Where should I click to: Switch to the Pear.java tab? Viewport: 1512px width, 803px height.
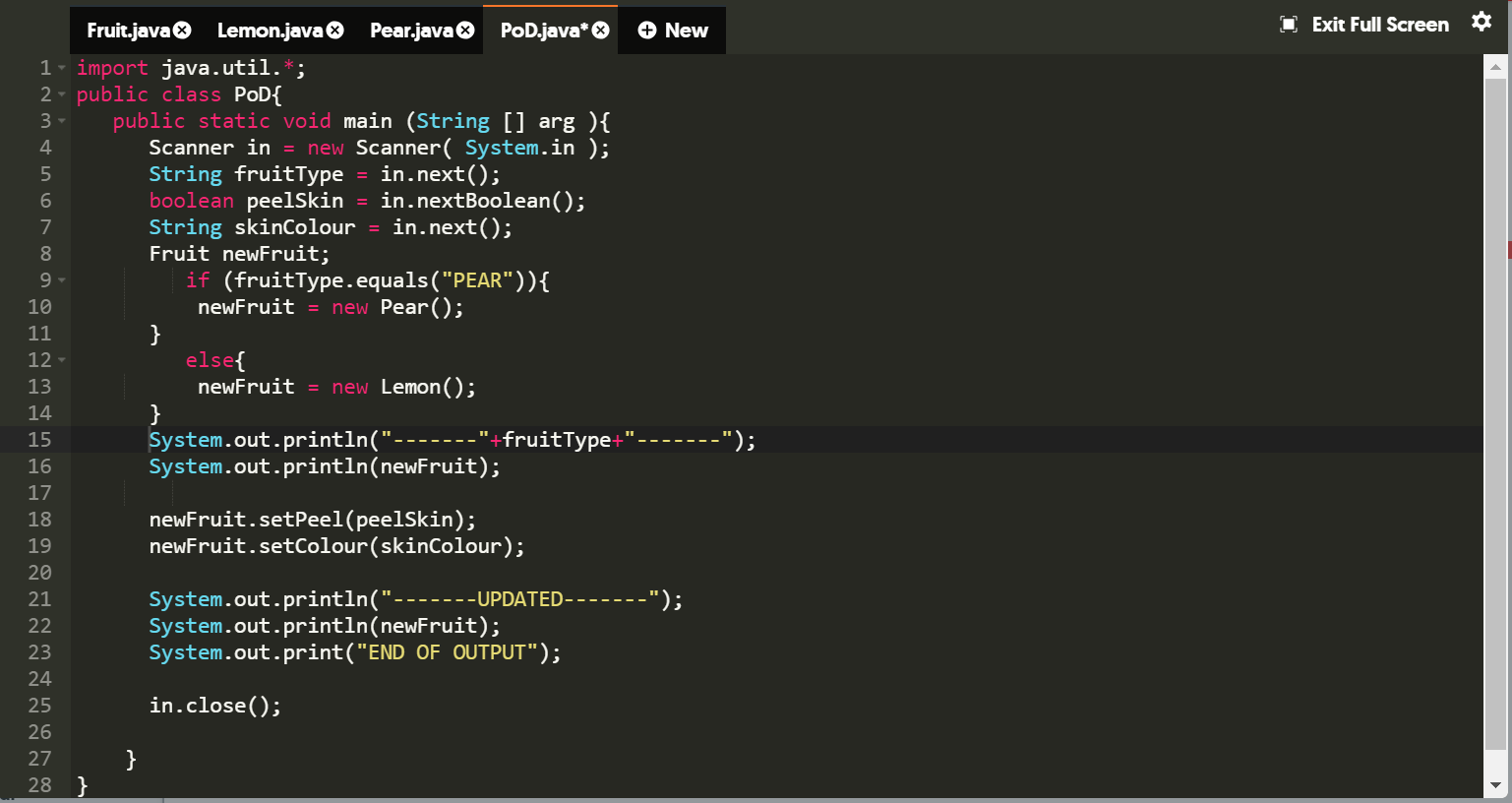tap(411, 31)
